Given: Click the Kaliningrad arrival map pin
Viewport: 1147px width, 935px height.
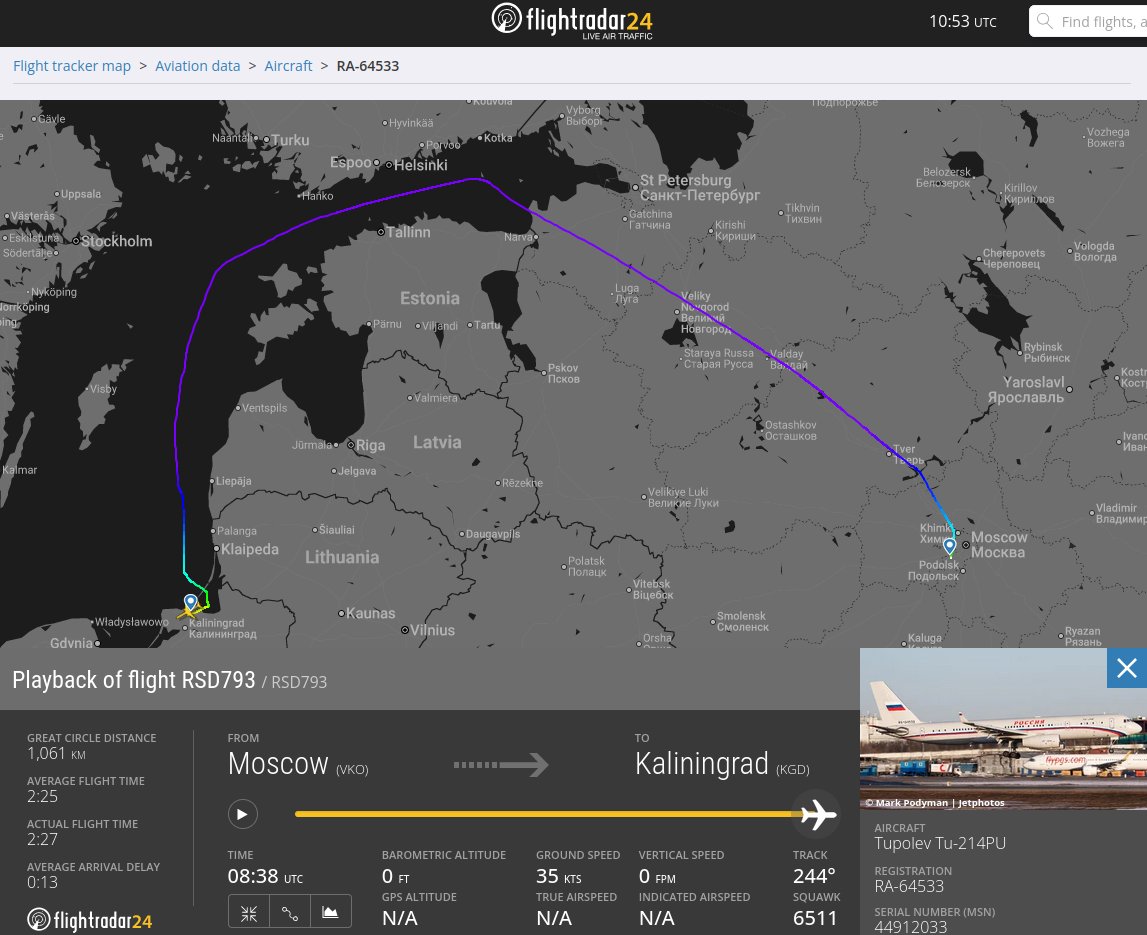Looking at the screenshot, I should tap(190, 602).
